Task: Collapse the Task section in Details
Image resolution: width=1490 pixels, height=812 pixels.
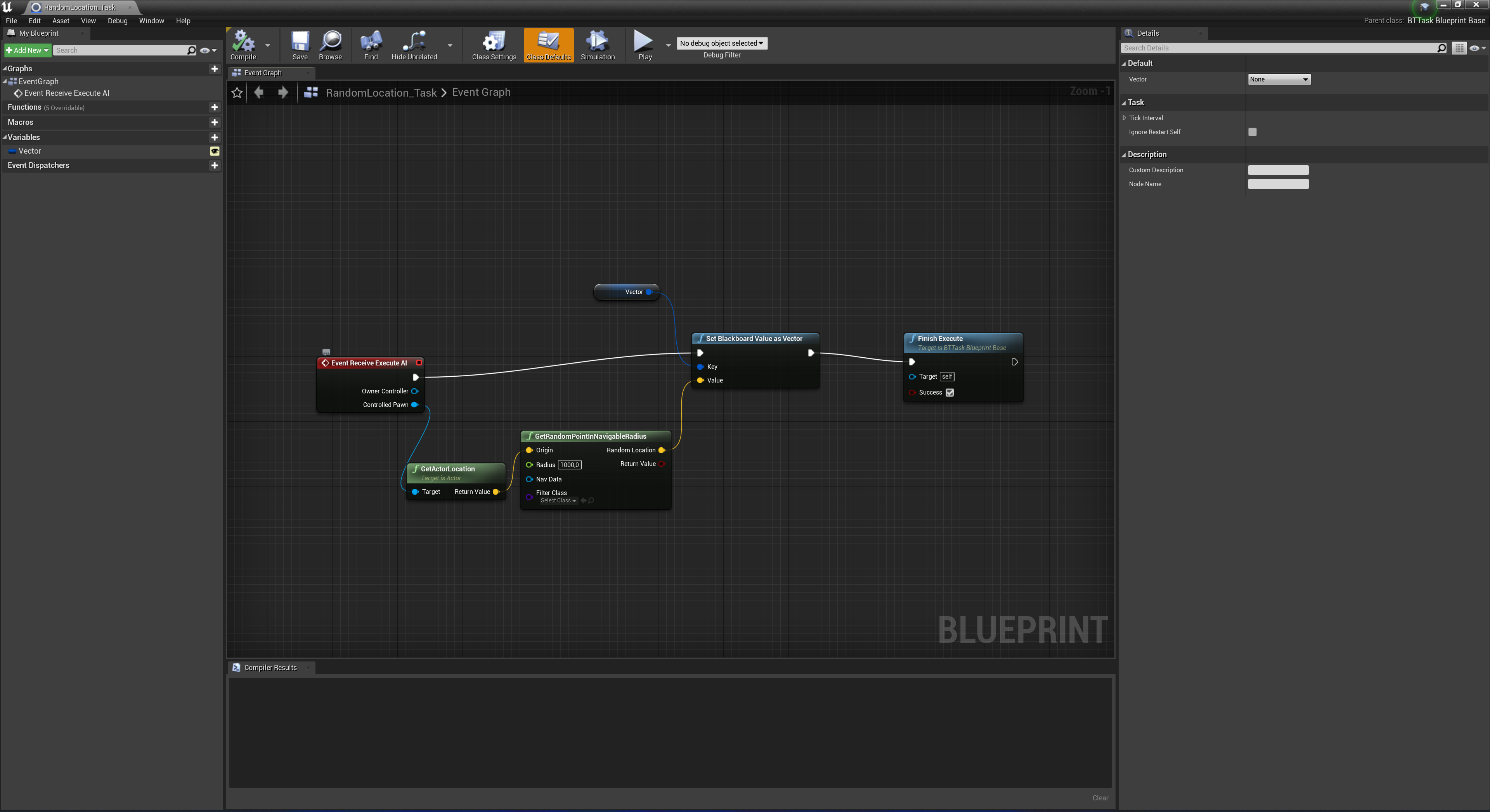Action: point(1124,103)
